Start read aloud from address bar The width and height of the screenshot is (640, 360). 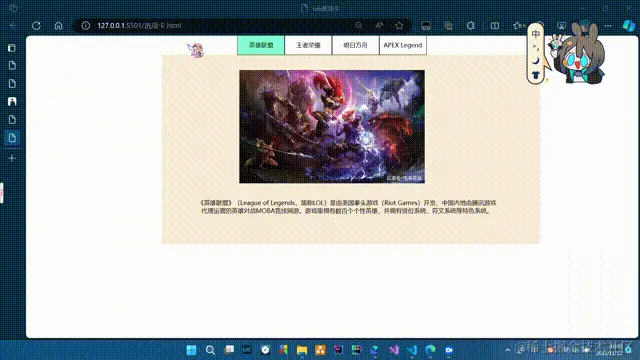click(379, 26)
